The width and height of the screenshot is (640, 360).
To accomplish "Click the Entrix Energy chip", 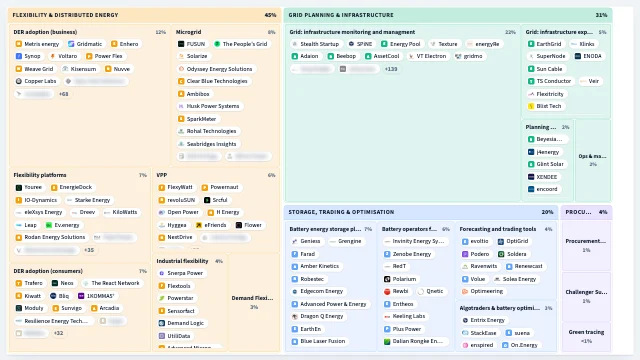I will 484,320.
